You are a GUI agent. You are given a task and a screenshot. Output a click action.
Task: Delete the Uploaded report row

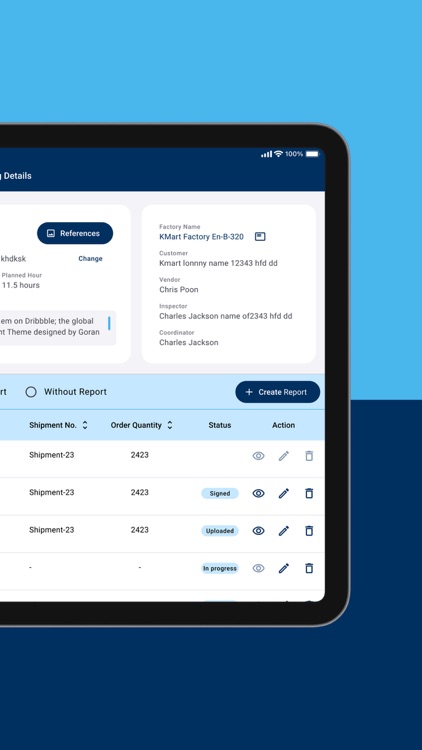click(309, 530)
